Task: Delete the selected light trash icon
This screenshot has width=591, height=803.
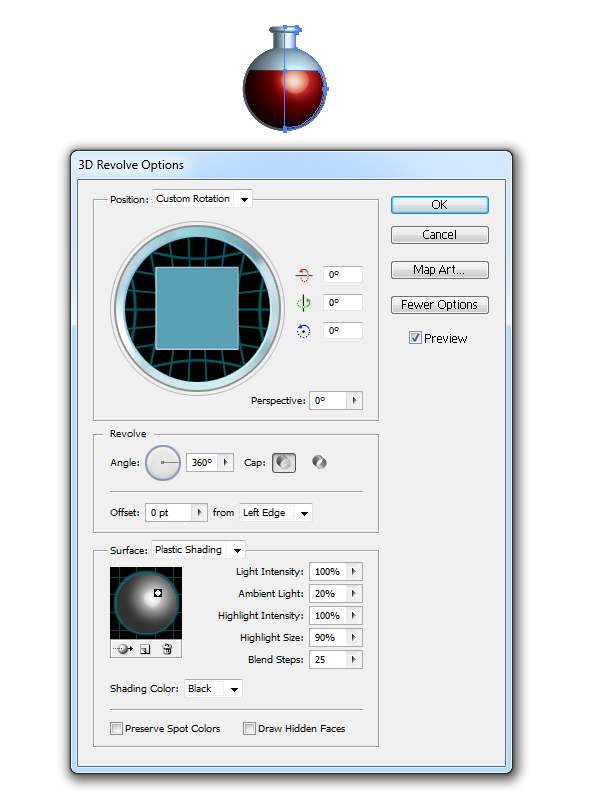Action: [167, 649]
